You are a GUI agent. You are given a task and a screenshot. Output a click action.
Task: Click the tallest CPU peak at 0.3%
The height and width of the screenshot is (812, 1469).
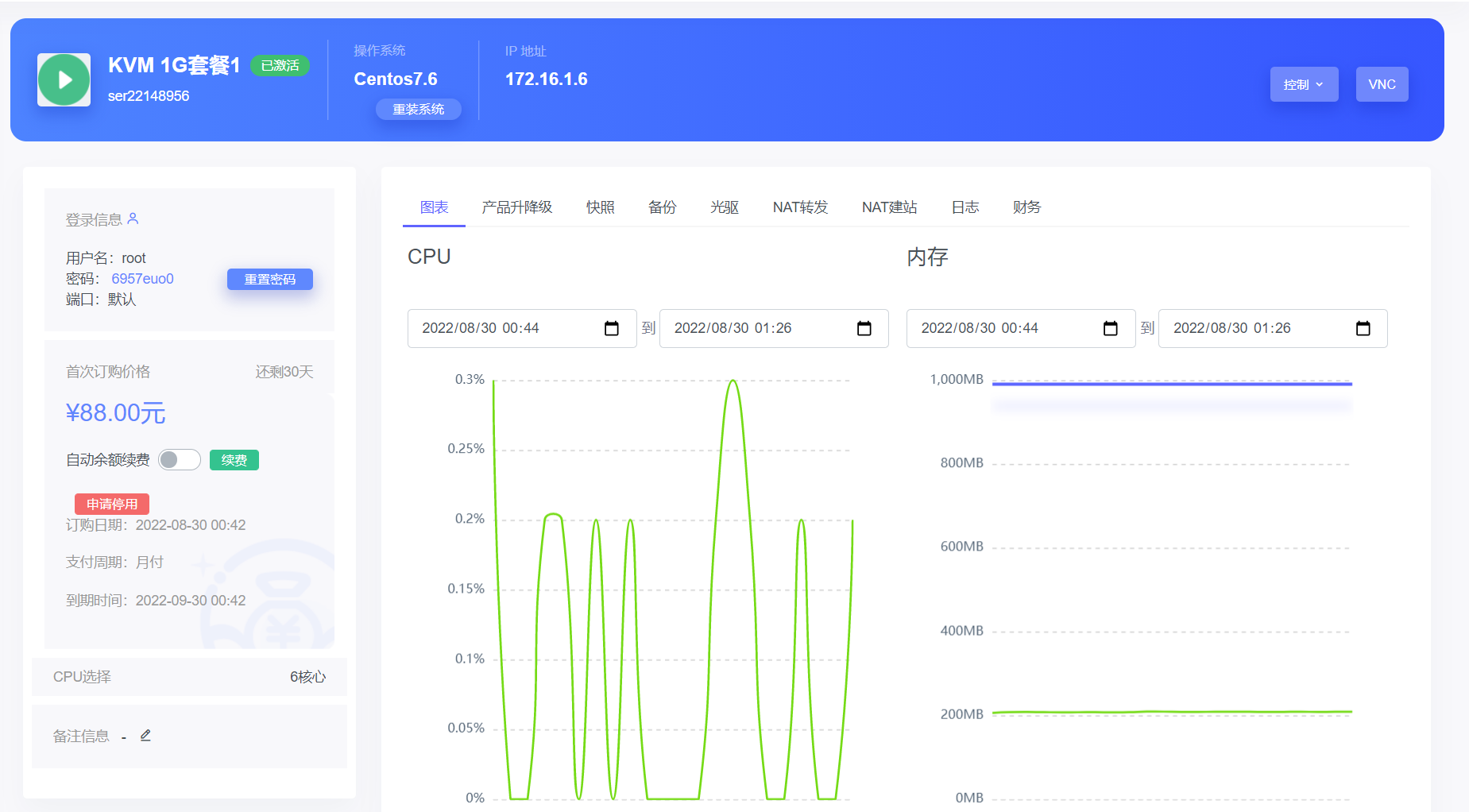[x=733, y=382]
